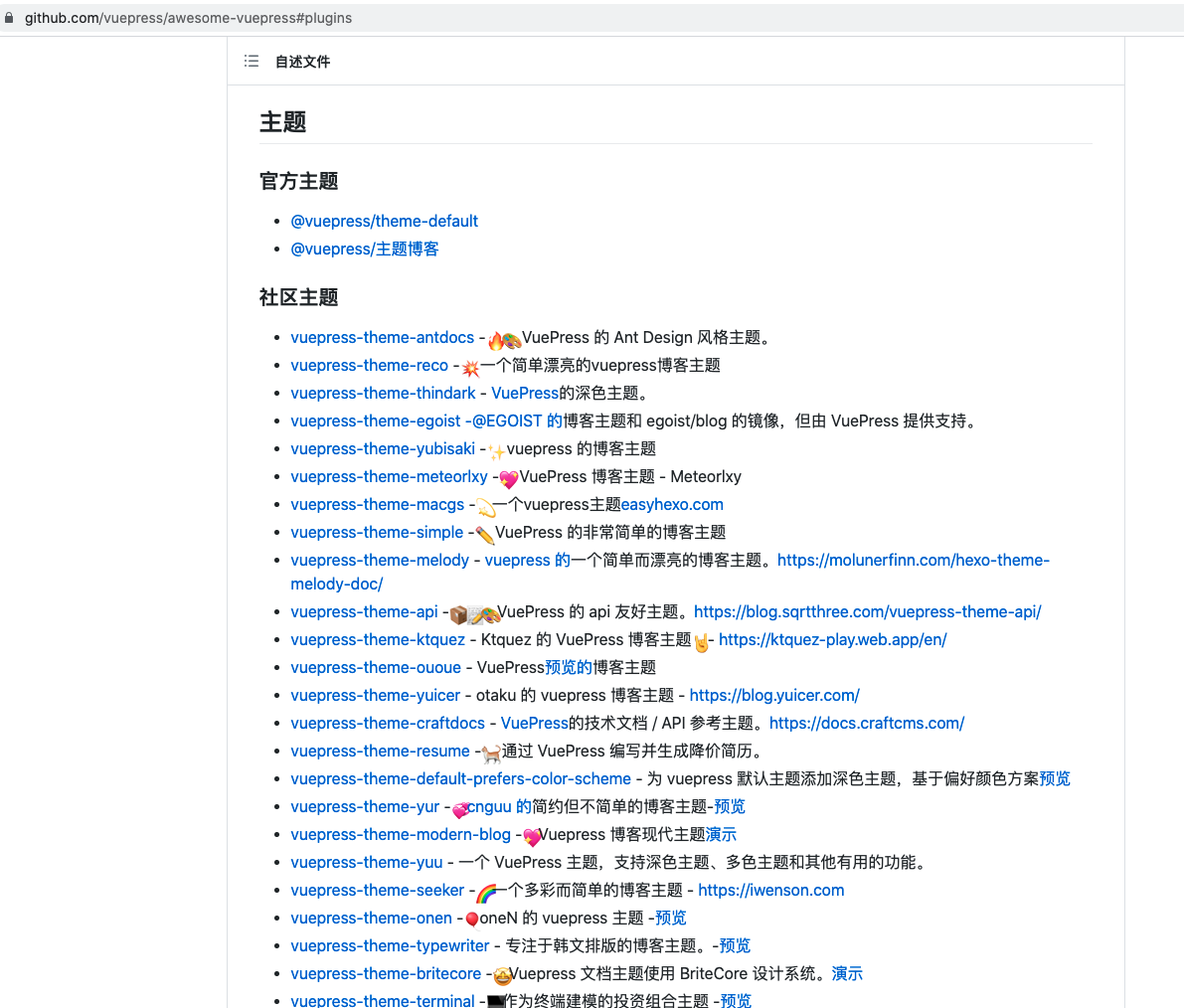Click VuePress link in craftdocs row
Screen dimensions: 1184x1008
tap(535, 724)
